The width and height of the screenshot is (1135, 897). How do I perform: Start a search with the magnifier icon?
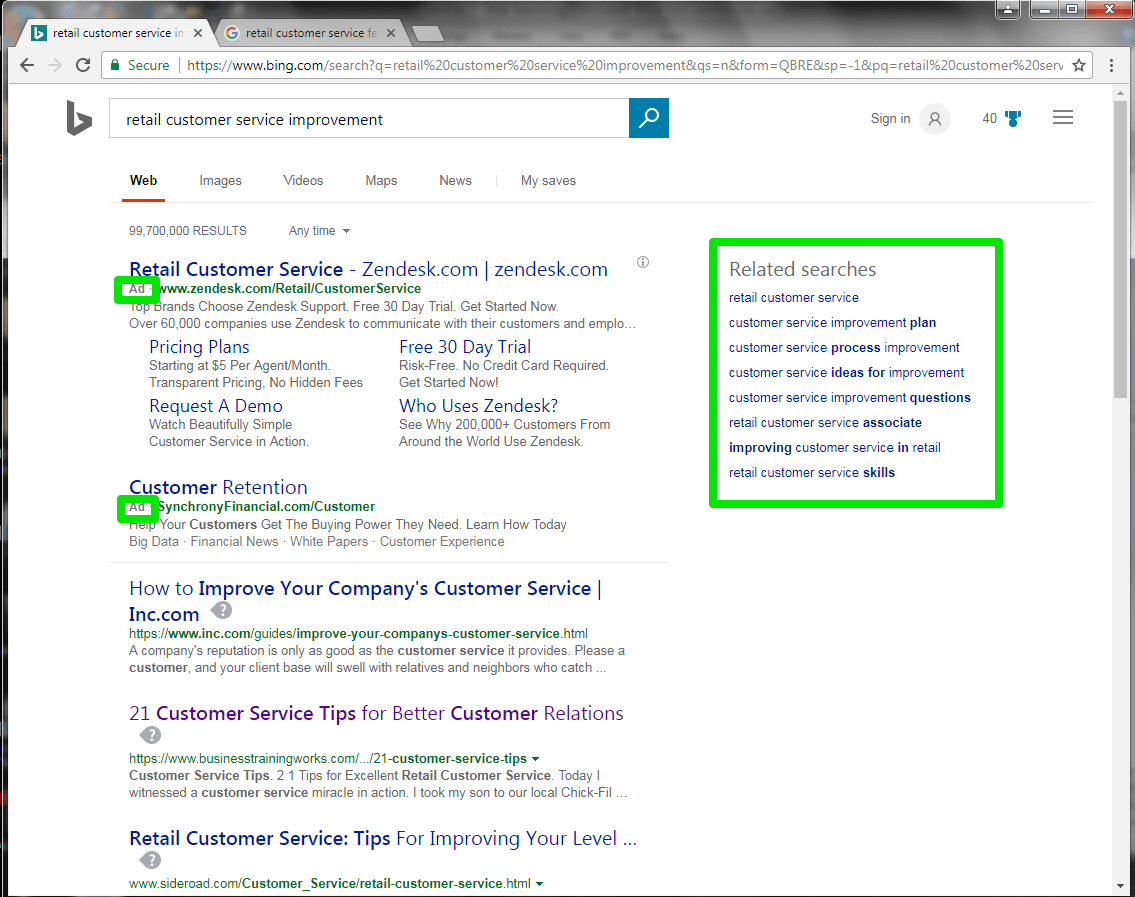648,117
